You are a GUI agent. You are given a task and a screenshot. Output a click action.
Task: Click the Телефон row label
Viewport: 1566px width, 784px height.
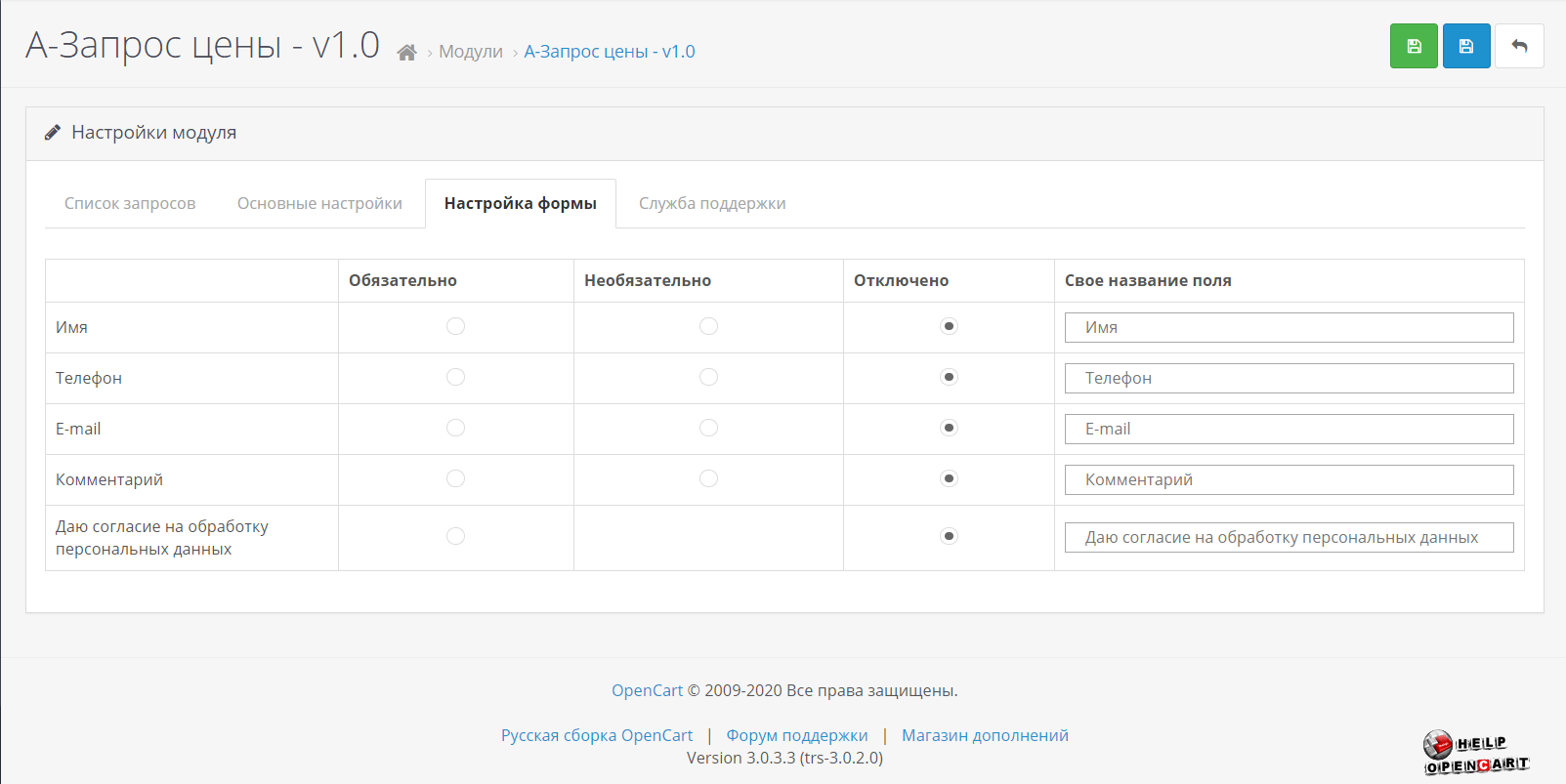pos(89,378)
